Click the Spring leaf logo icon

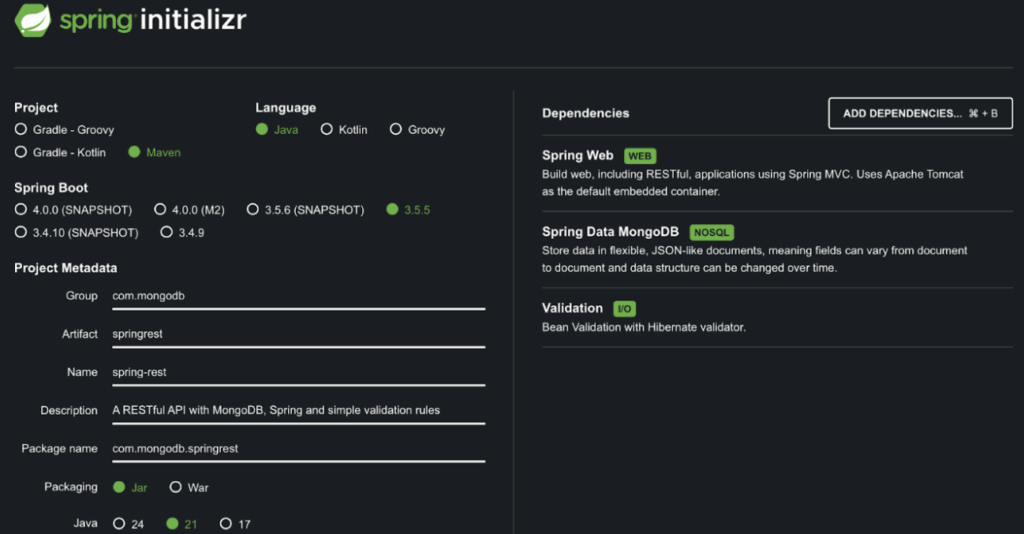(33, 20)
